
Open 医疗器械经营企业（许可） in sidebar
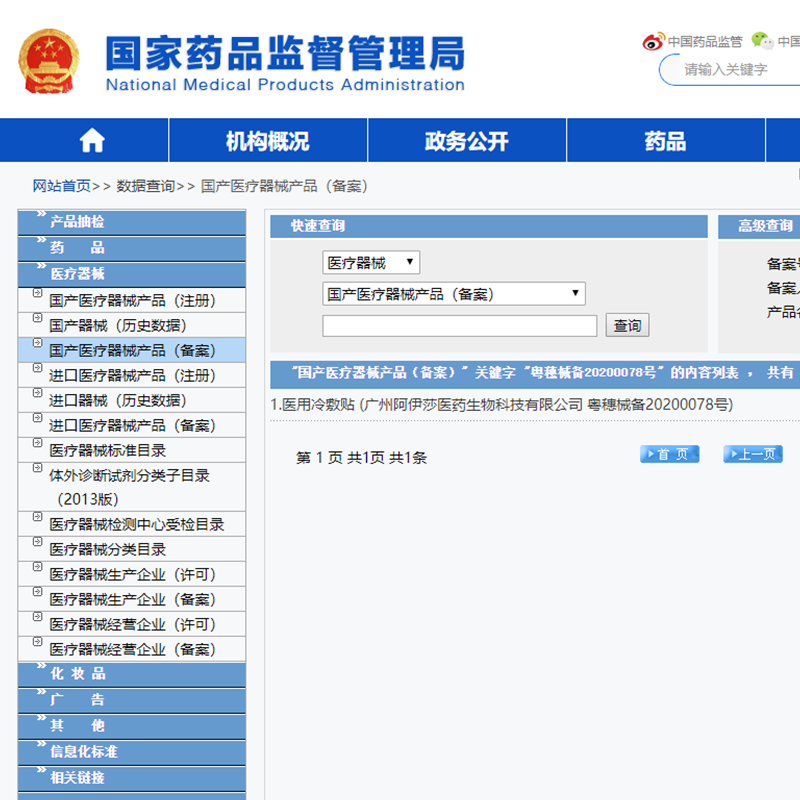[x=133, y=625]
